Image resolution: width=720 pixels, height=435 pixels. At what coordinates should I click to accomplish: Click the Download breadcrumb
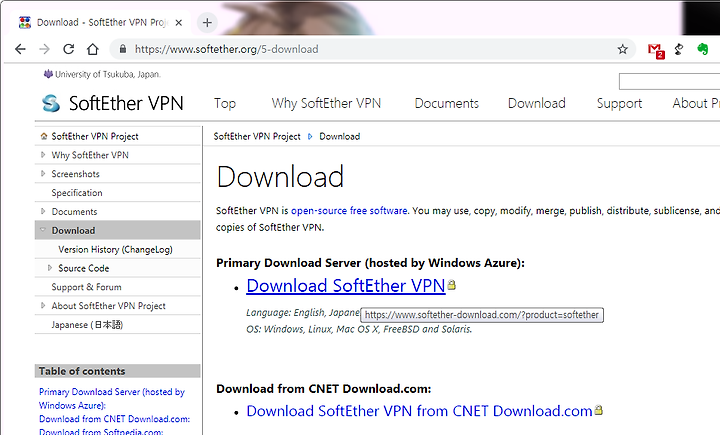(340, 136)
